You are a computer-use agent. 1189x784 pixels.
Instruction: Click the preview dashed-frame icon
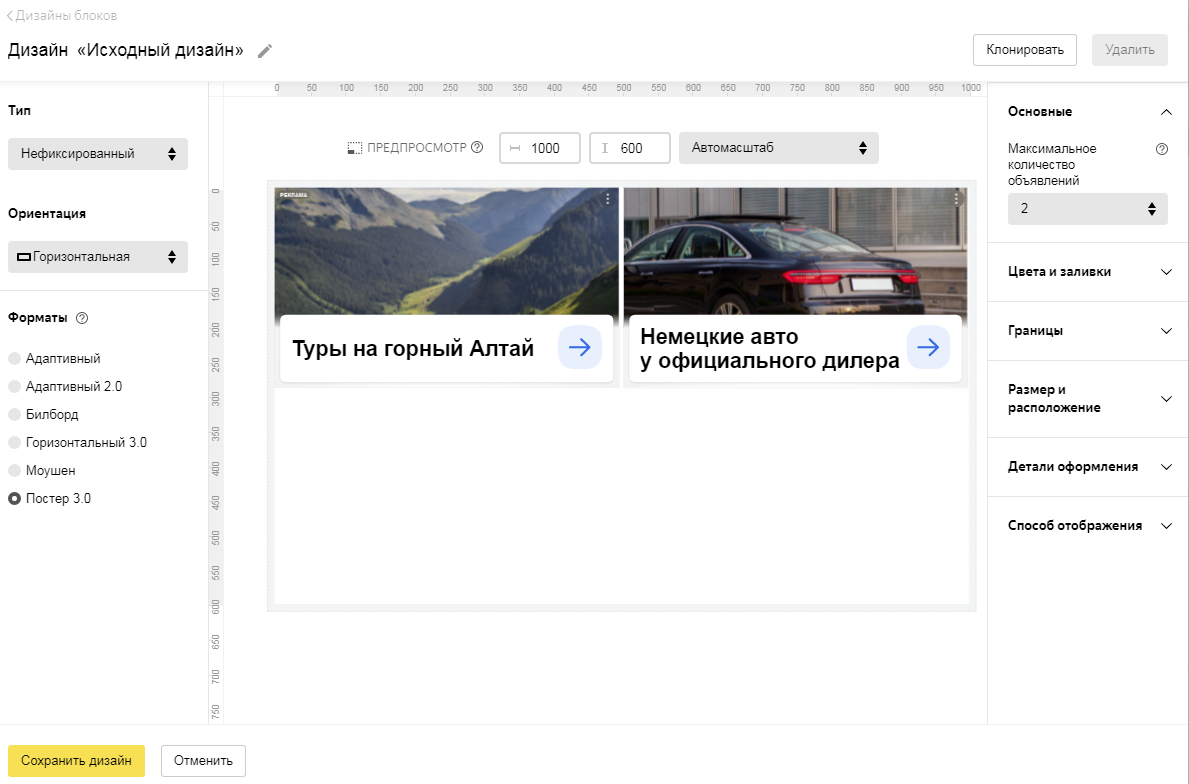click(355, 148)
